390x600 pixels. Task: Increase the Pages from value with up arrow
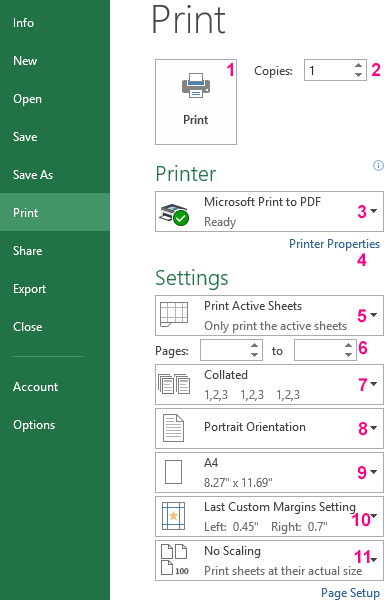tap(255, 345)
